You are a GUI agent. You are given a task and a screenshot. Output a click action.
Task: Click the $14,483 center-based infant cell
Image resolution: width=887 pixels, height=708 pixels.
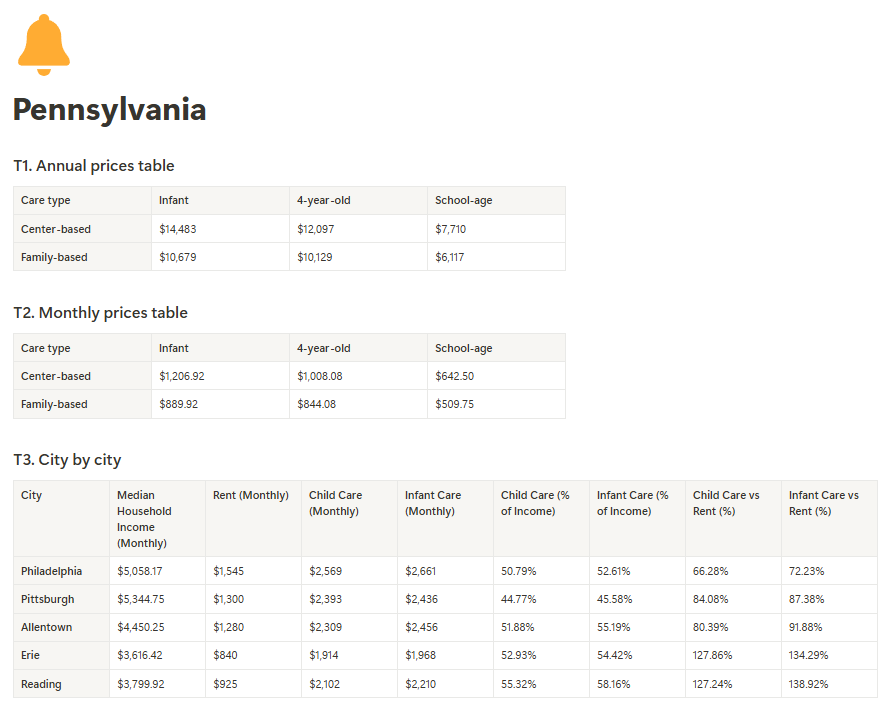point(176,229)
